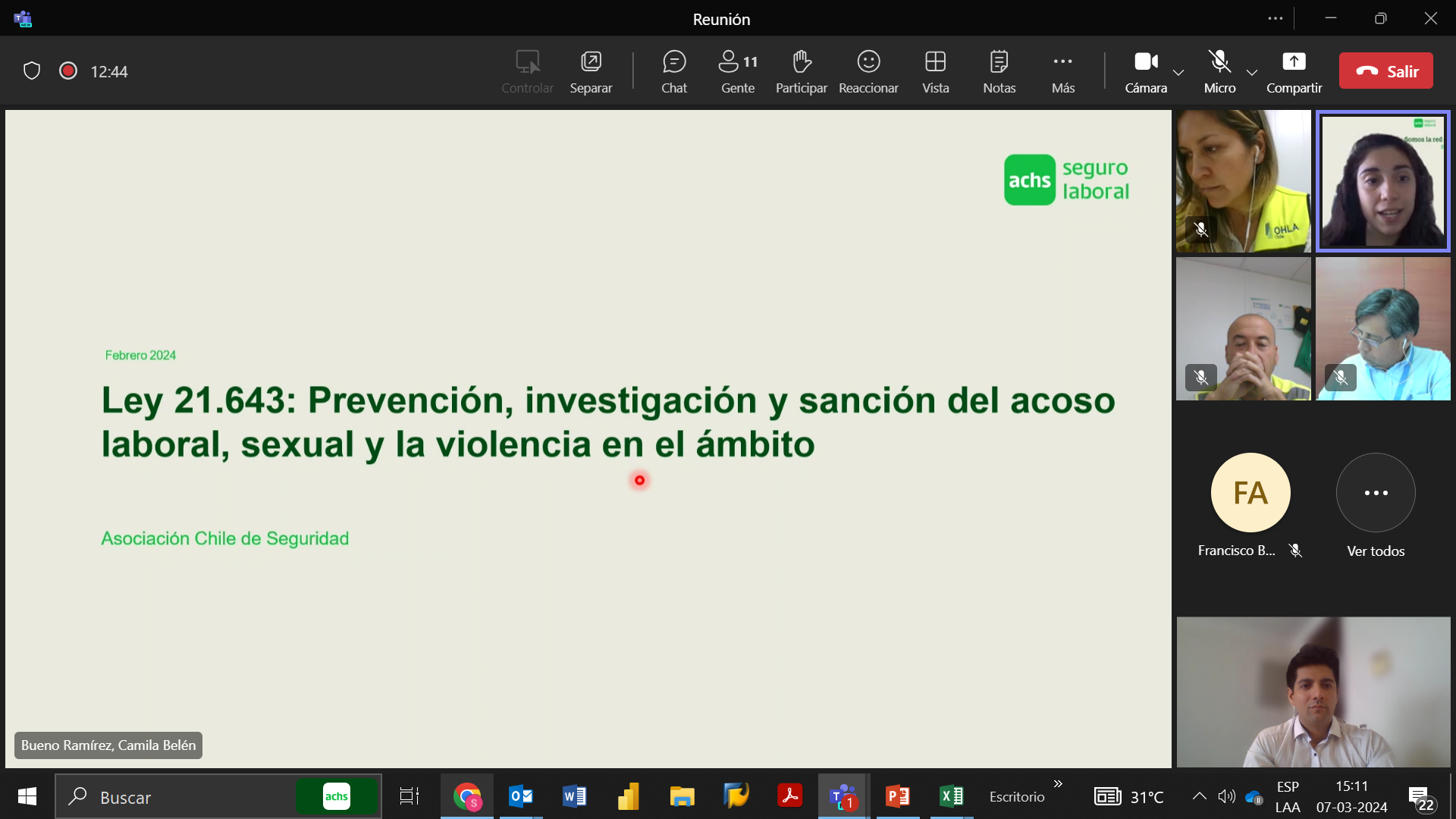Open the ESP language options
This screenshot has width=1456, height=819.
(x=1288, y=796)
